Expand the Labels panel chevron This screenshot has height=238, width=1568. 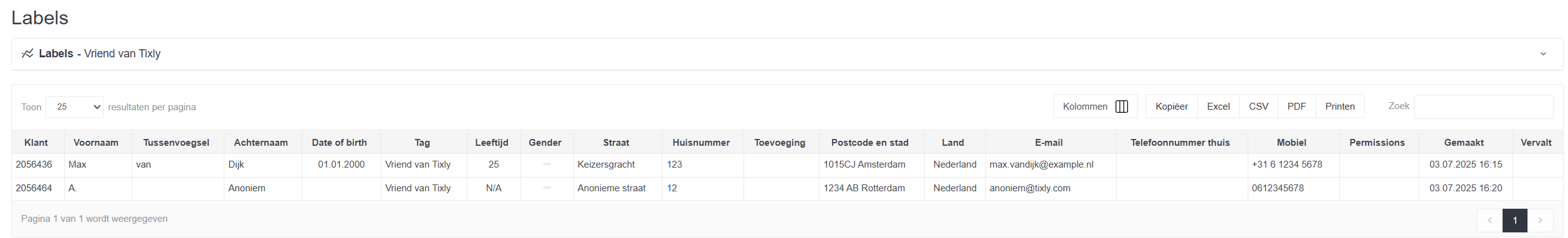(1543, 54)
